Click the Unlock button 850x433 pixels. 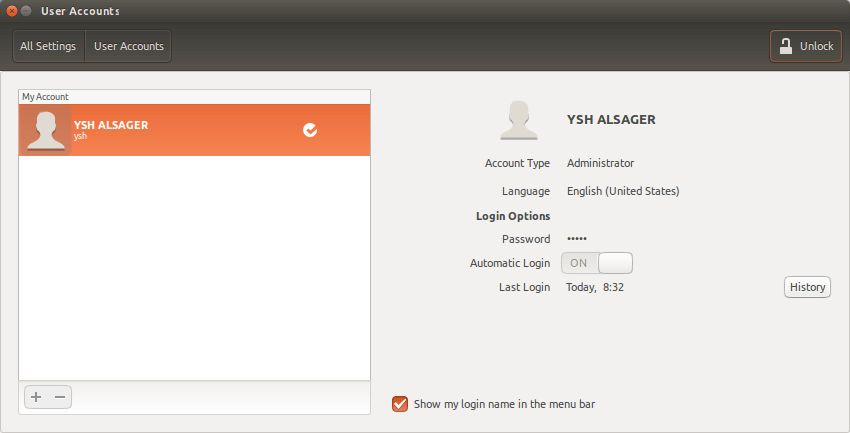[x=806, y=46]
